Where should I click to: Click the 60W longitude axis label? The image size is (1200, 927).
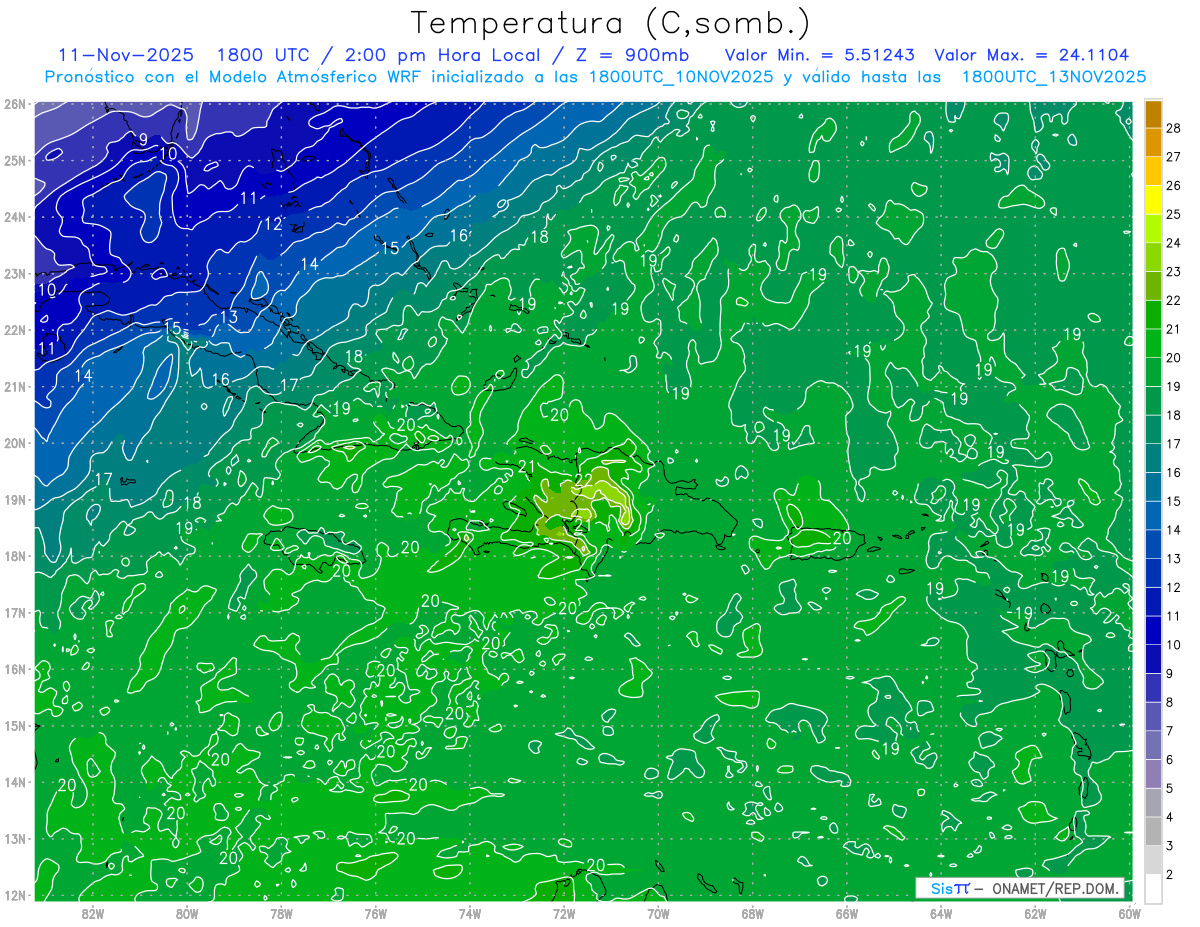[x=1129, y=913]
